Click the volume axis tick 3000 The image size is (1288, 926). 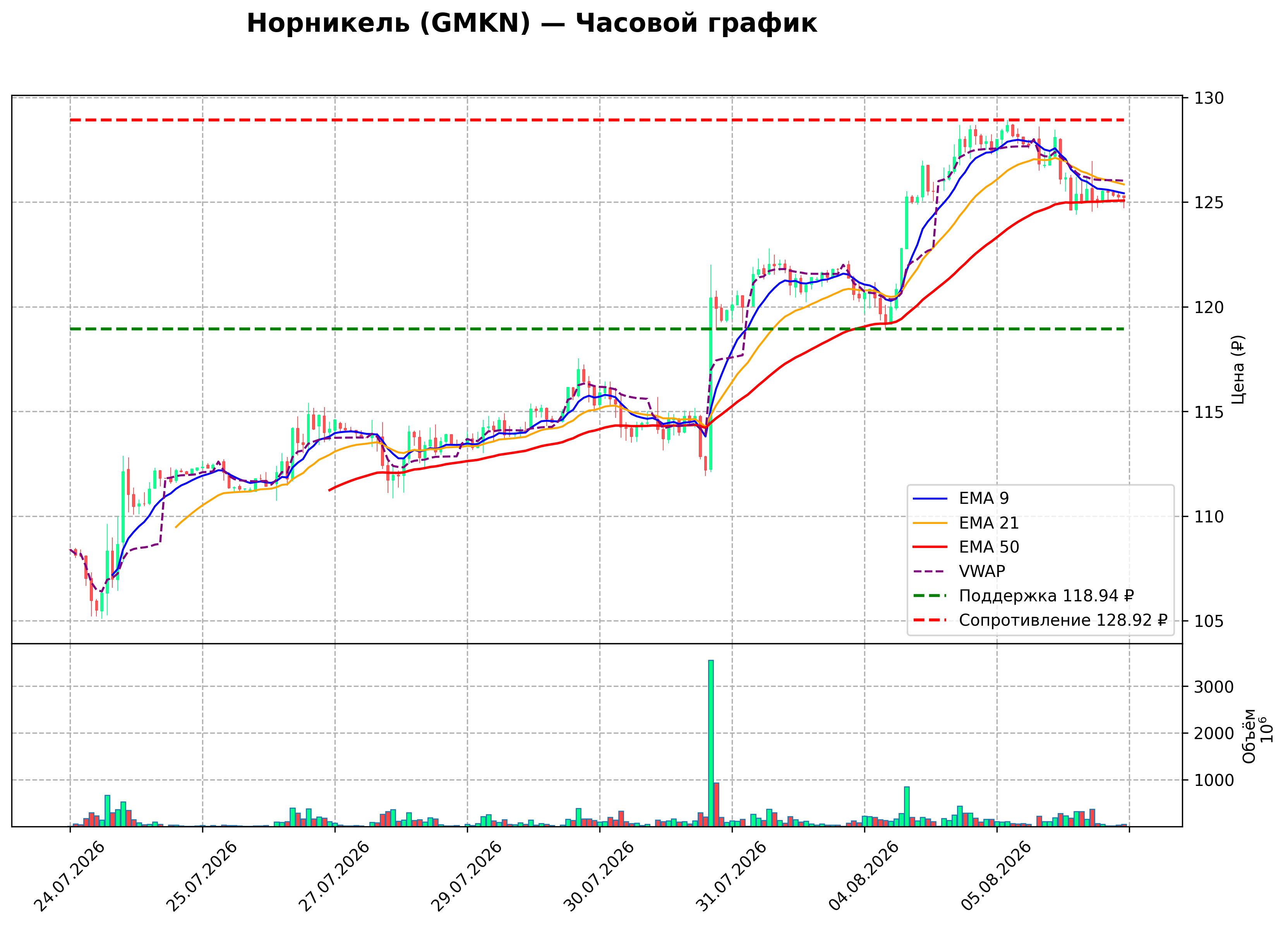click(x=1214, y=687)
